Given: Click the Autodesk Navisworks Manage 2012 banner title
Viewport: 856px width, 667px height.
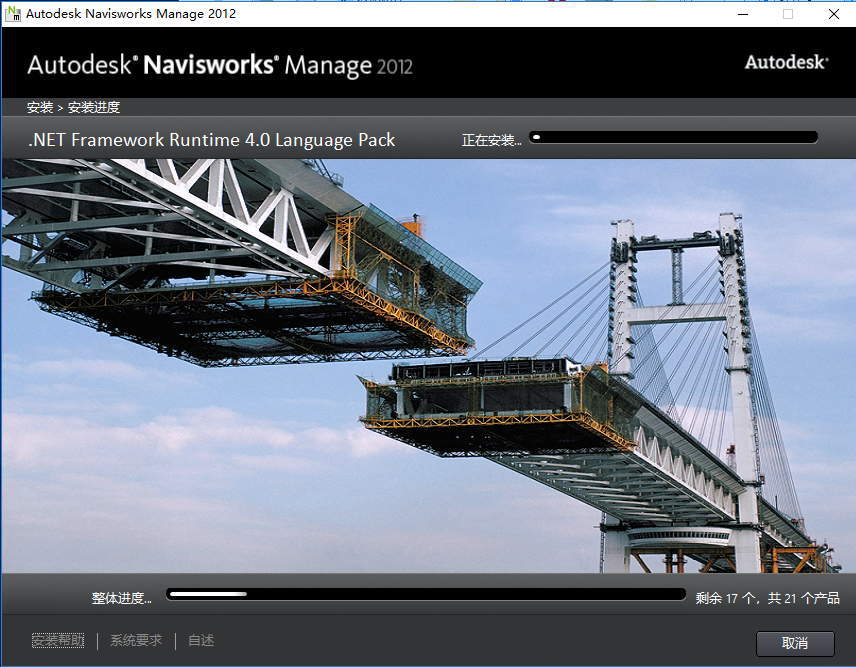Looking at the screenshot, I should pos(220,65).
